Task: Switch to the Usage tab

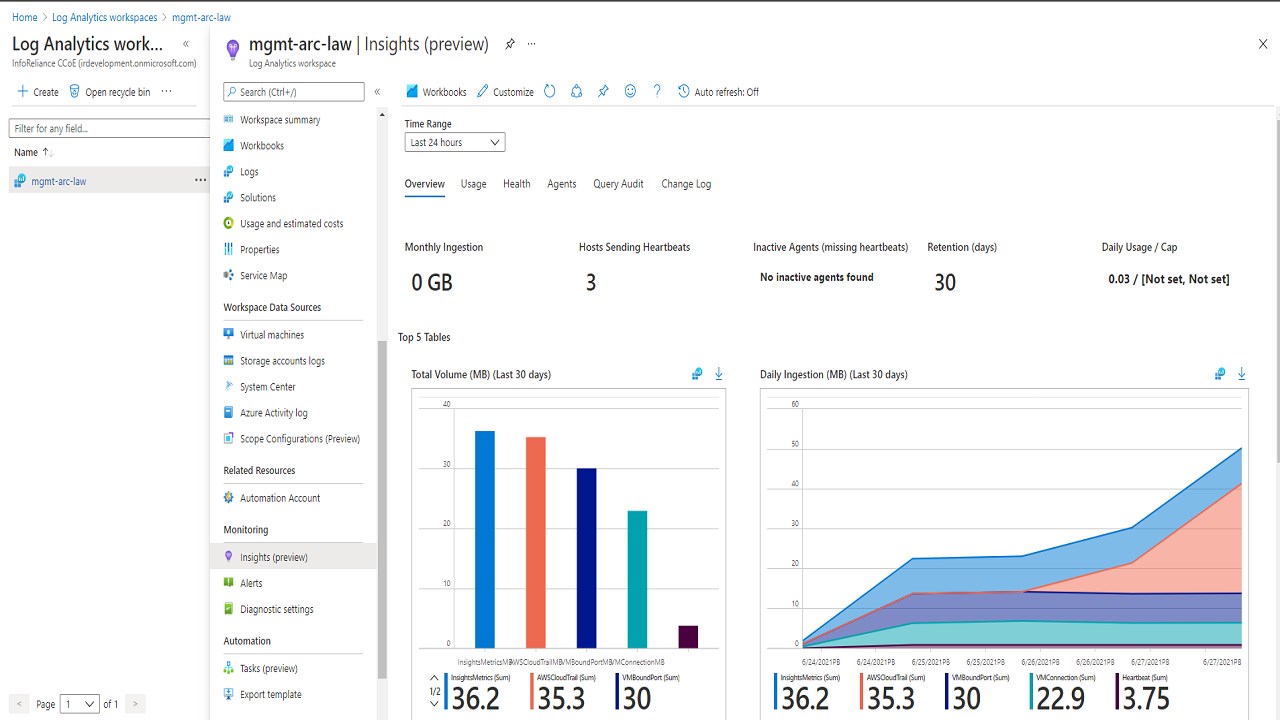Action: pos(474,184)
